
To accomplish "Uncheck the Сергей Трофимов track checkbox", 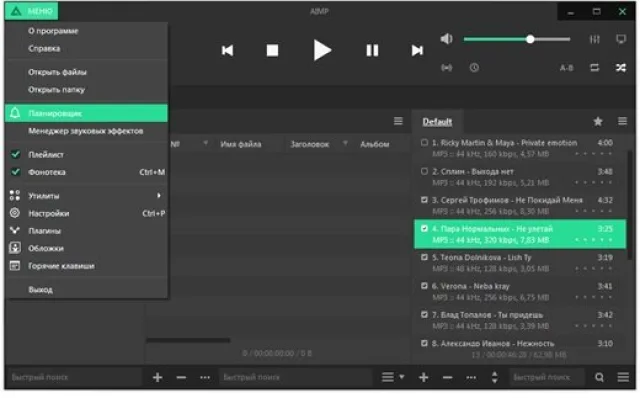I will pyautogui.click(x=424, y=200).
